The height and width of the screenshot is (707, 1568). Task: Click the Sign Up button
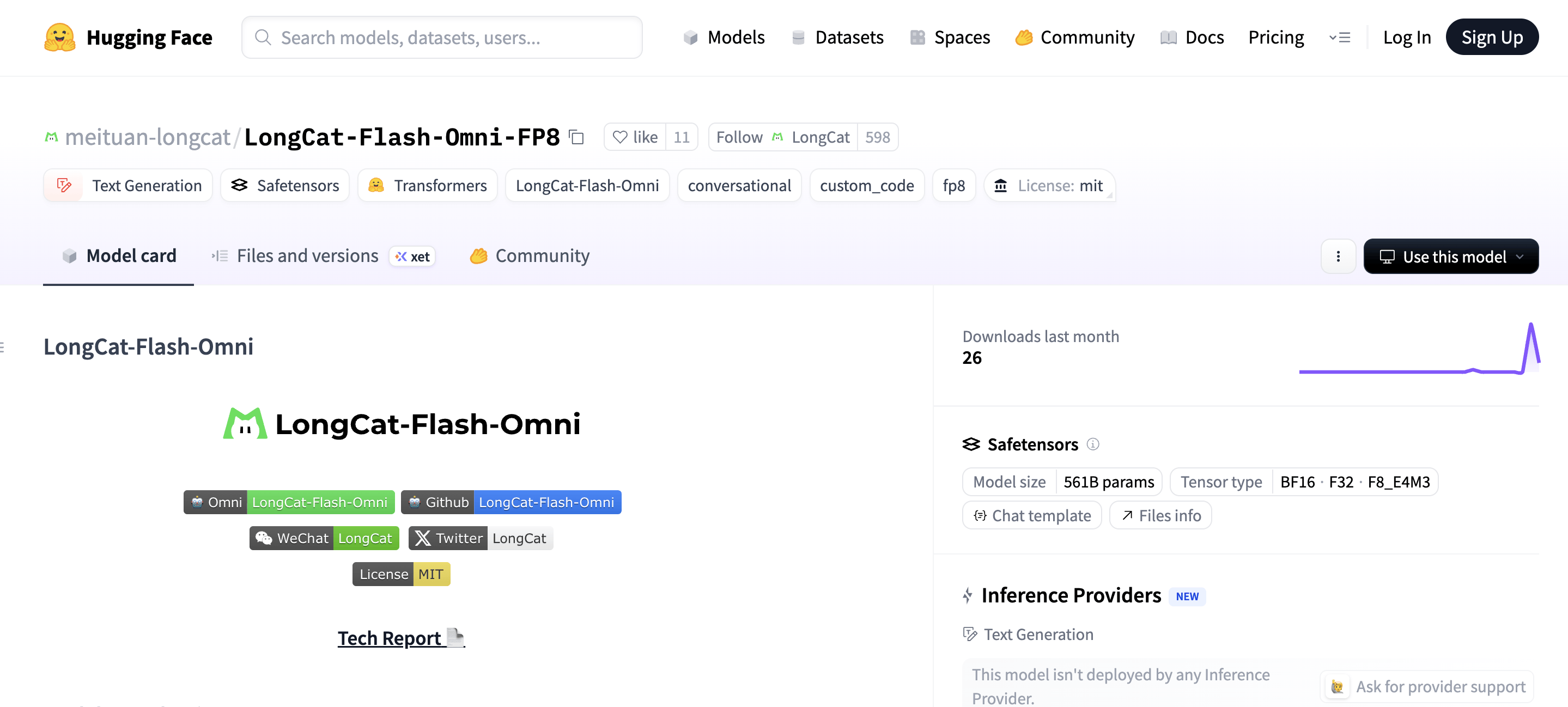(x=1491, y=37)
